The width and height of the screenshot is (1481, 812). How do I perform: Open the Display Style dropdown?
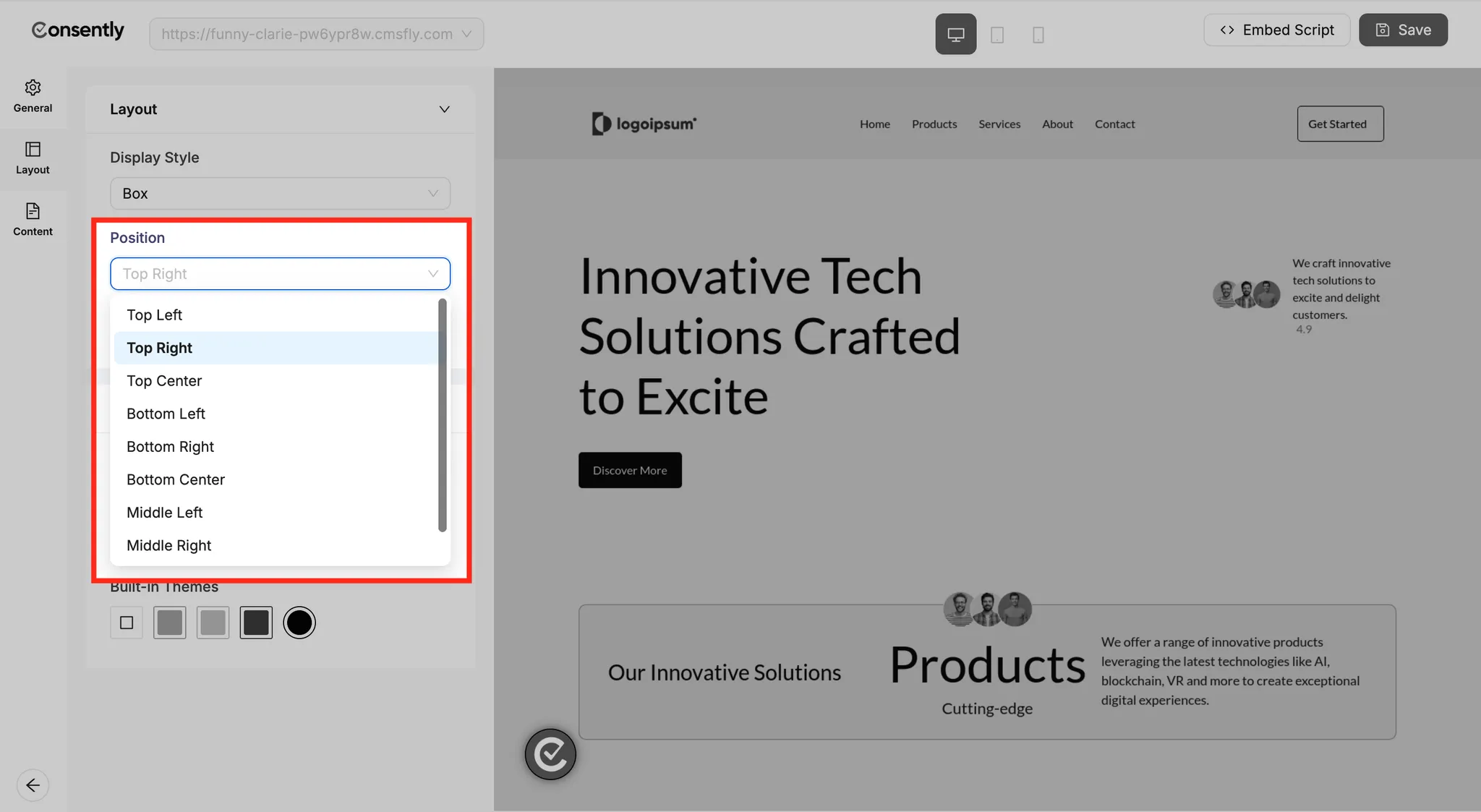(x=280, y=193)
